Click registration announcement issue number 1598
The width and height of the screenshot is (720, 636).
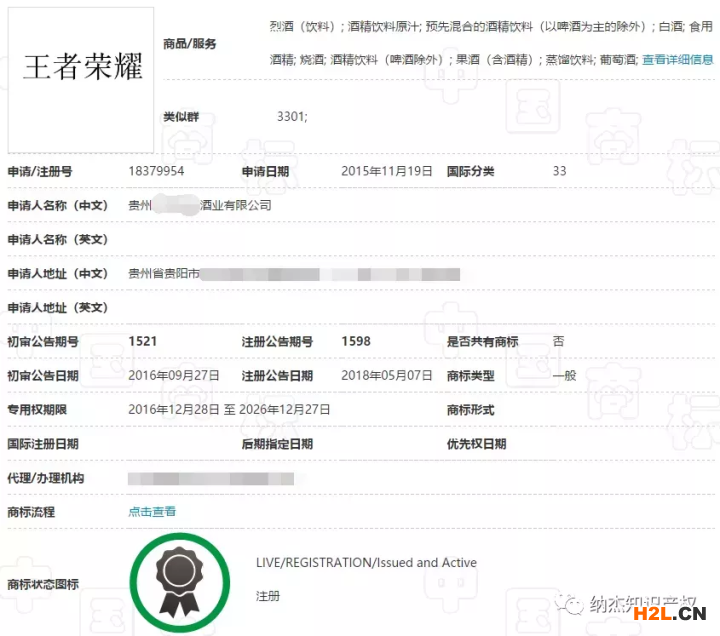(356, 341)
